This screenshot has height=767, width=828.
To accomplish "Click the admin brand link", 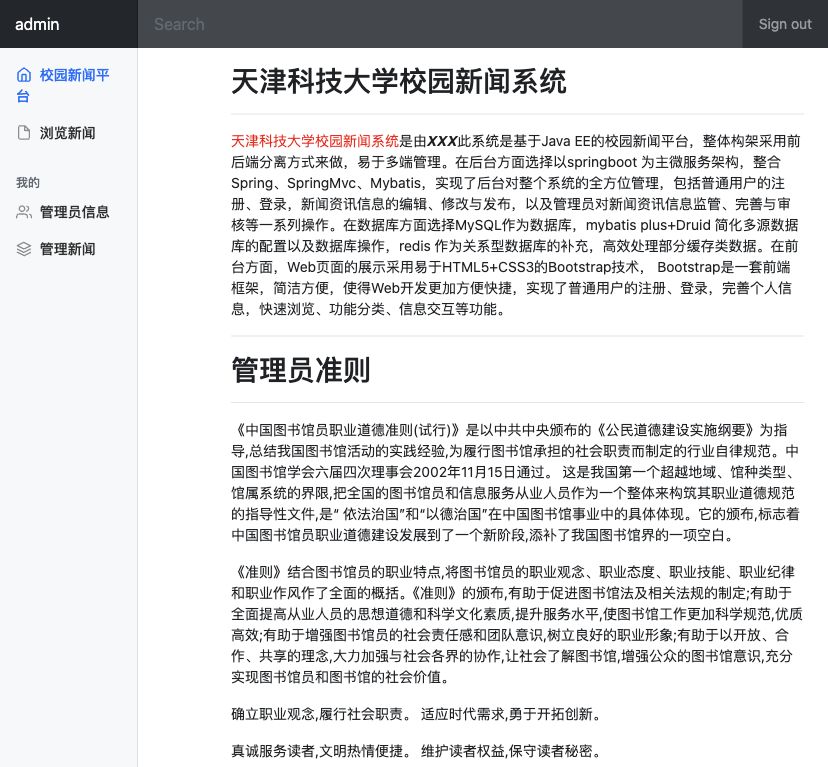I will tap(37, 24).
